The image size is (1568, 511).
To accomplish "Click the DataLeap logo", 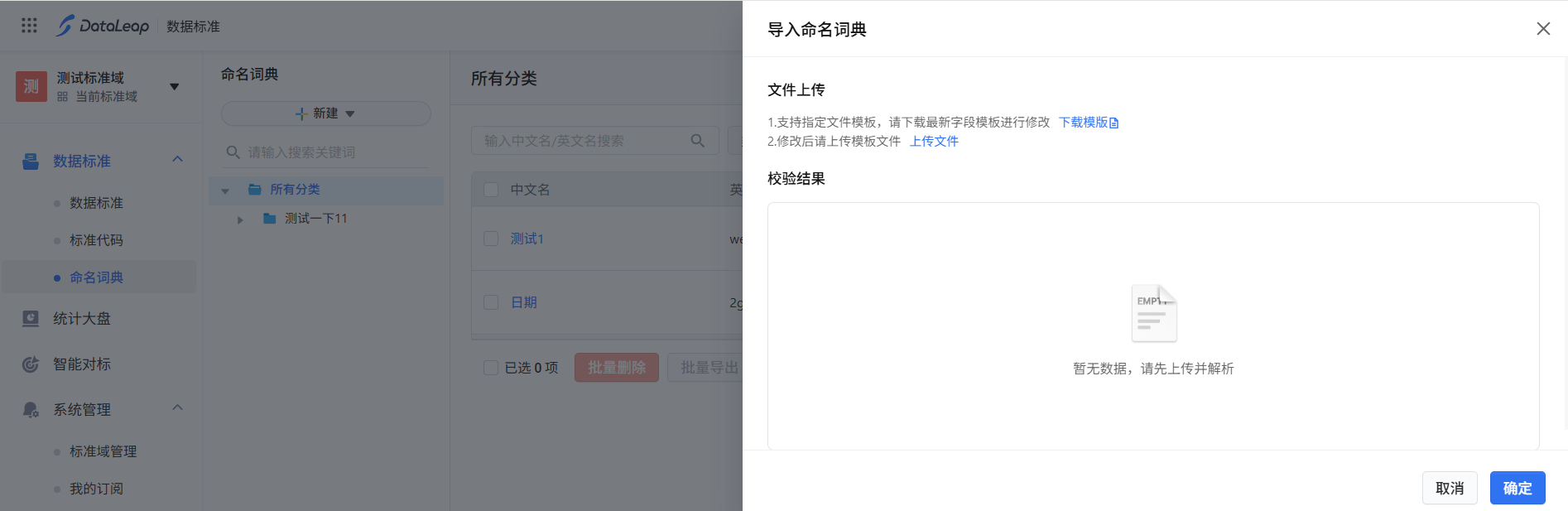I will click(103, 26).
